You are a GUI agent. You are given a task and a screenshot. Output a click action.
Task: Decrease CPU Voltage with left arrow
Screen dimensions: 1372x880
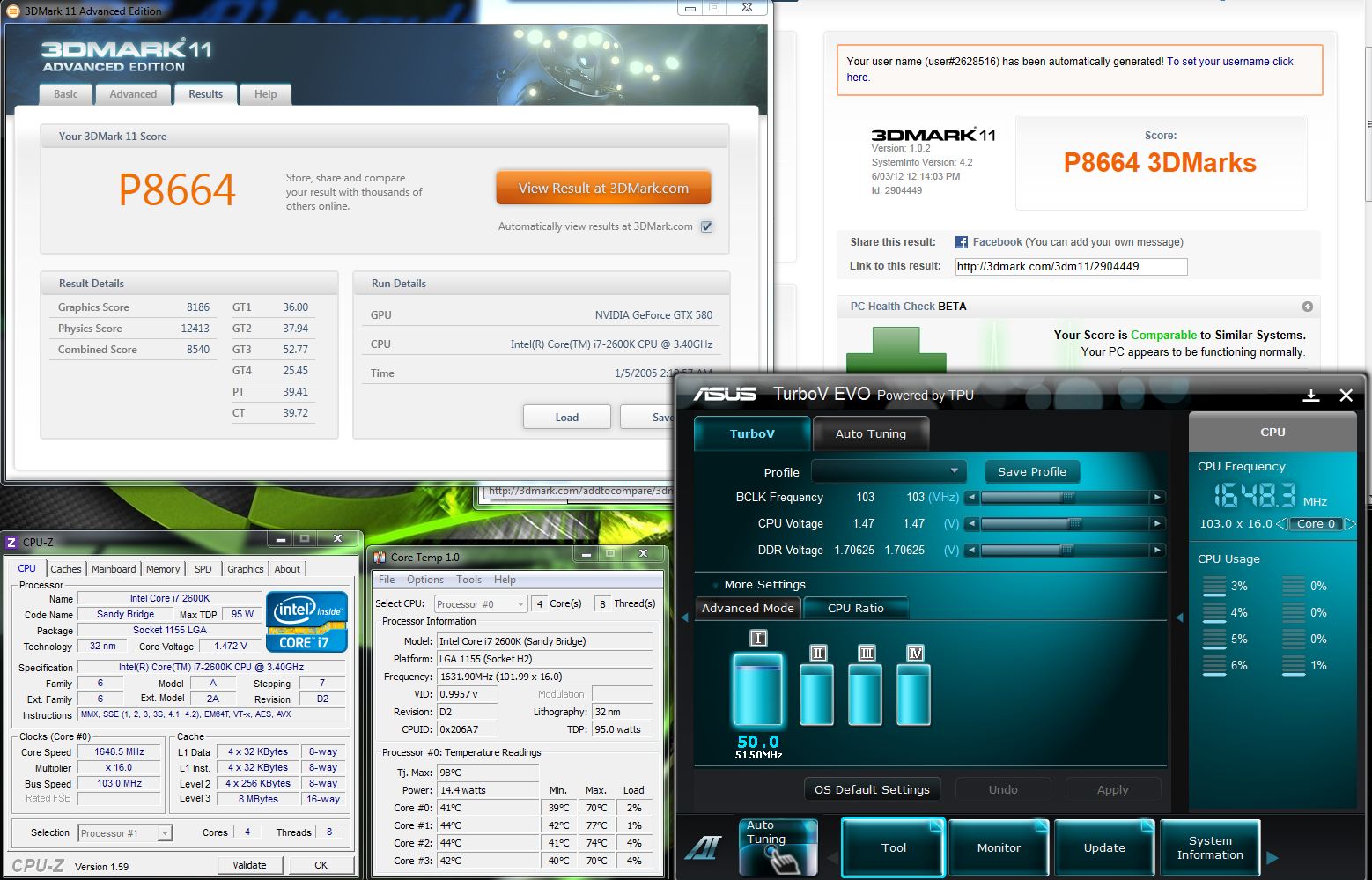[971, 524]
